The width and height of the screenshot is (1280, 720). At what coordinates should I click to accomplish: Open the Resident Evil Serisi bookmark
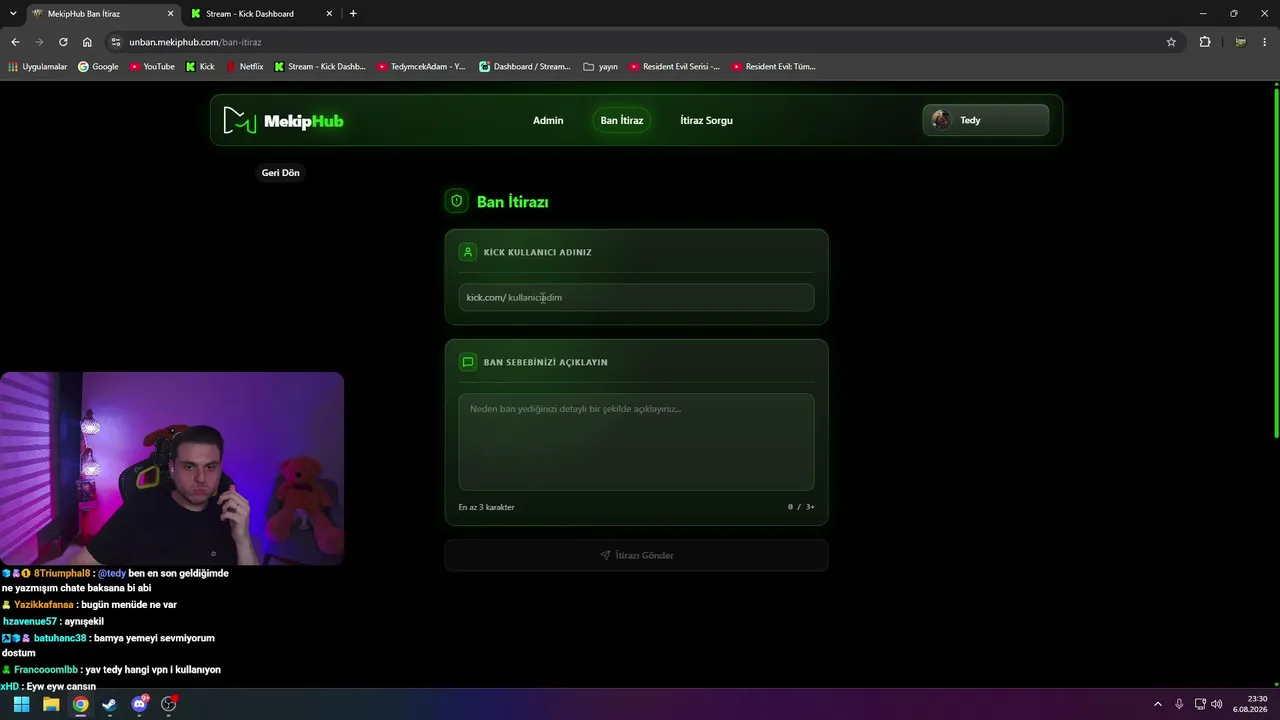click(675, 67)
